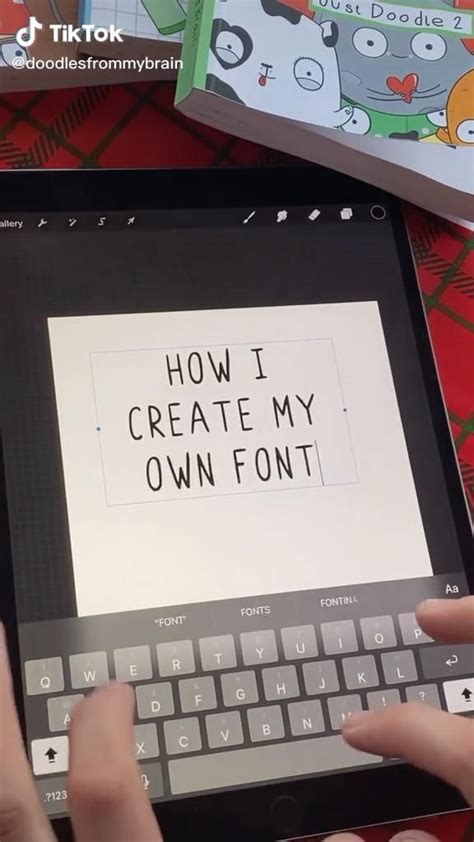This screenshot has width=474, height=842.
Task: Tap the I key
Action: tap(339, 636)
